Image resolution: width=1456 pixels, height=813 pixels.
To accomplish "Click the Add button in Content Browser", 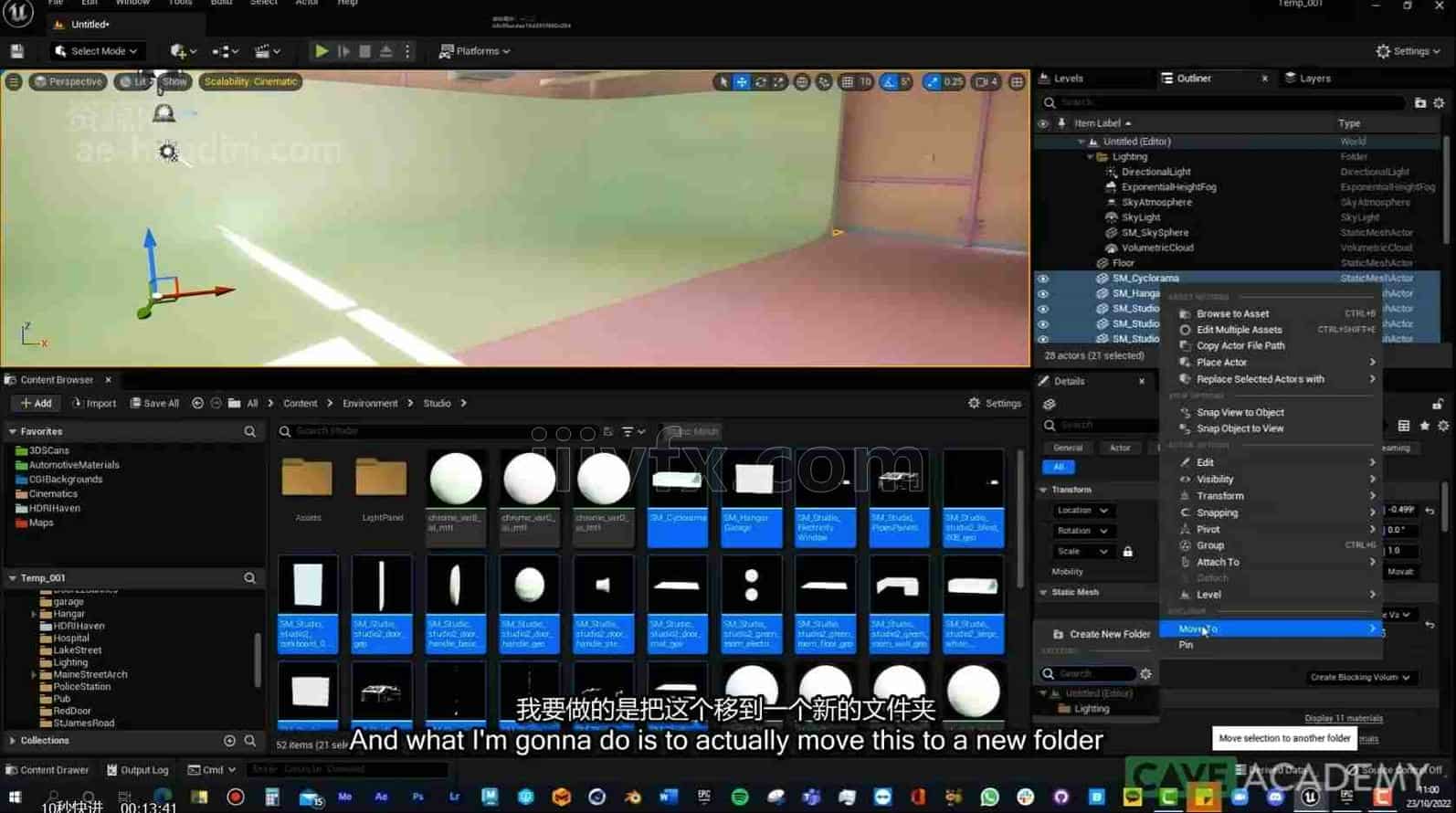I will [x=35, y=404].
